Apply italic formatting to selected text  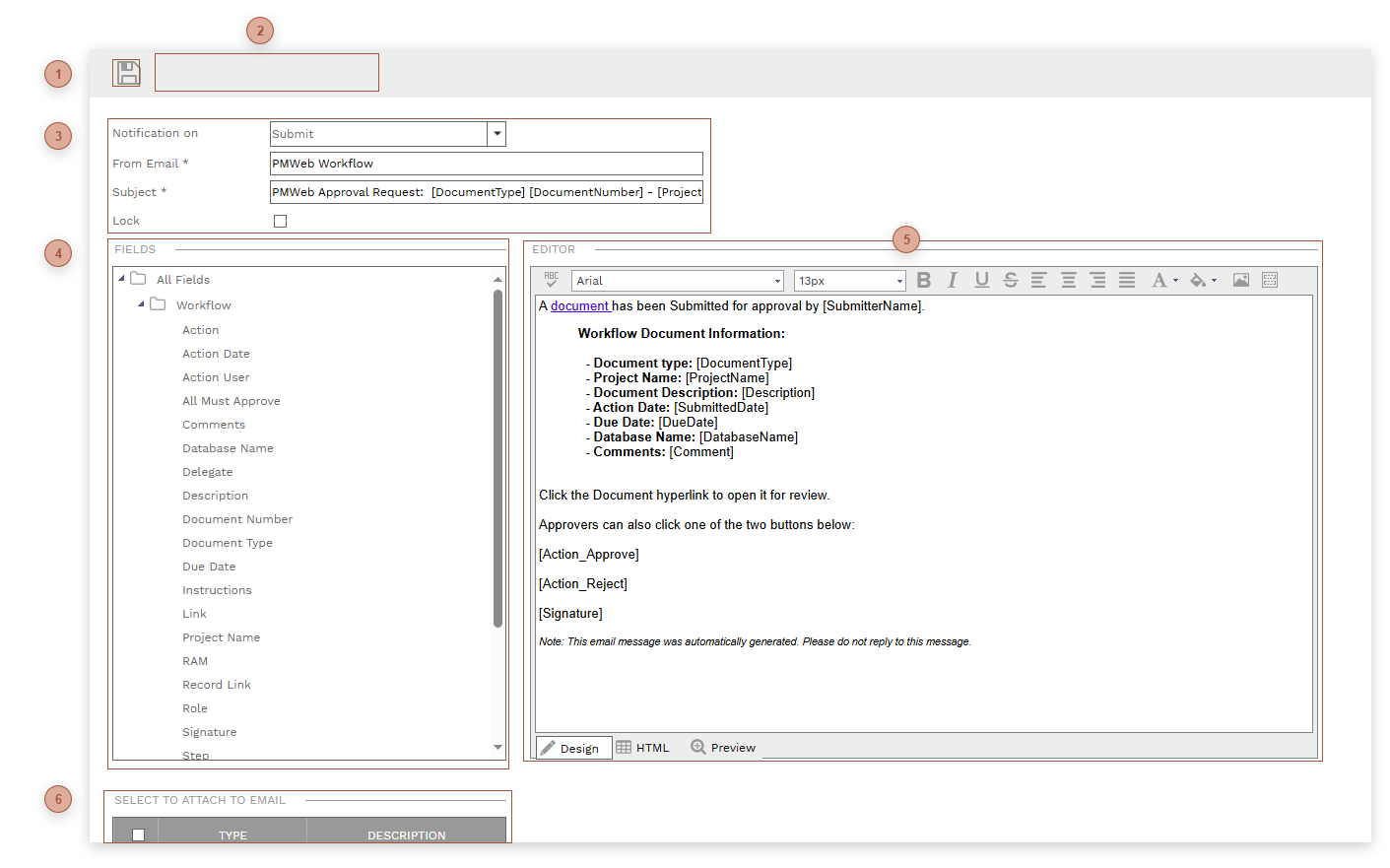[952, 280]
